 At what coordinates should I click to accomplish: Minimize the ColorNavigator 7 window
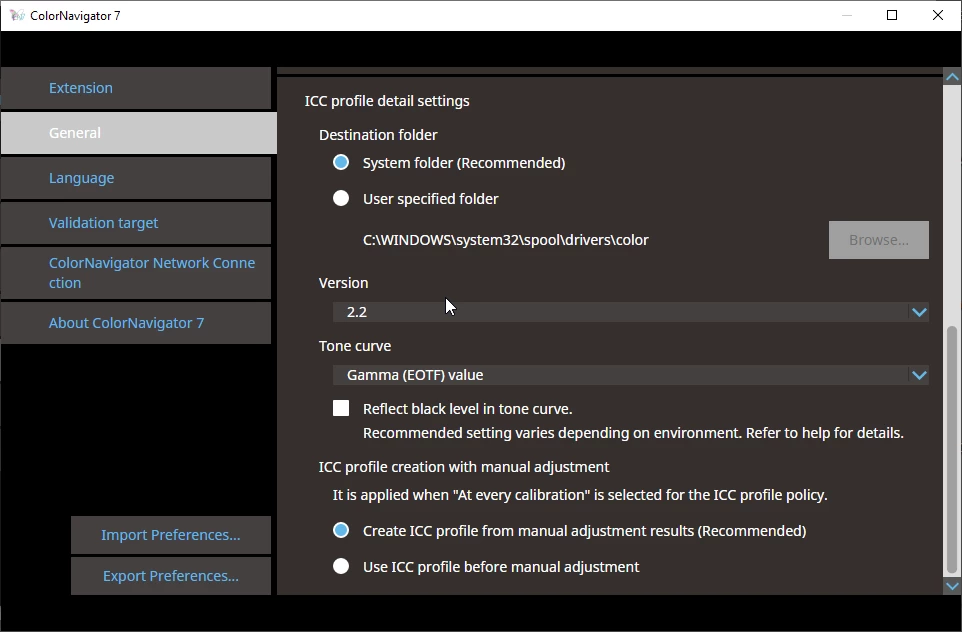click(847, 15)
